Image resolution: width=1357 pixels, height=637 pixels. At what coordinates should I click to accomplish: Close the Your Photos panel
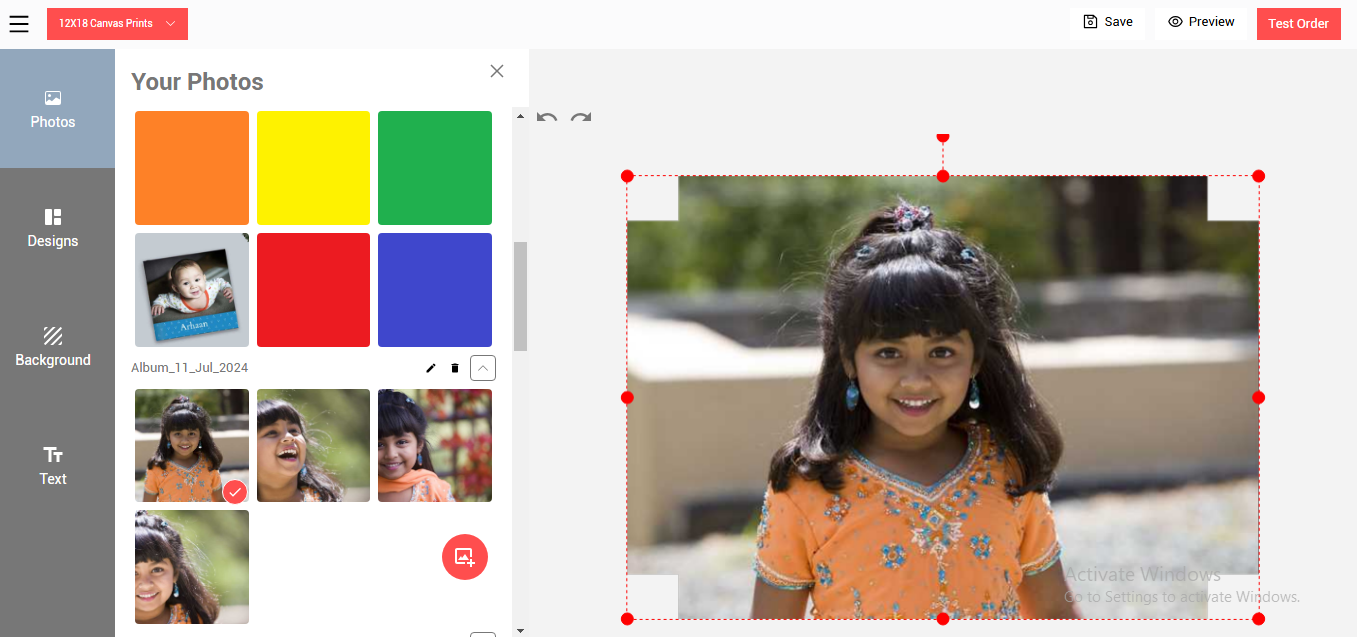[x=497, y=71]
